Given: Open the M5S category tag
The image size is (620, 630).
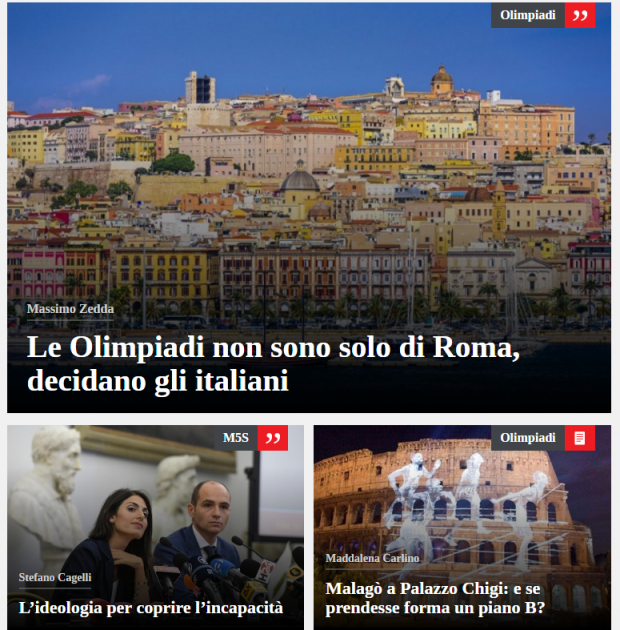Looking at the screenshot, I should [236, 438].
